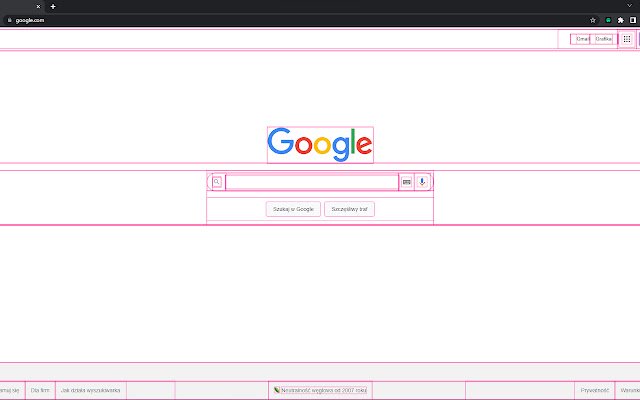The height and width of the screenshot is (400, 640).
Task: View site information via the lock icon
Action: tap(9, 20)
